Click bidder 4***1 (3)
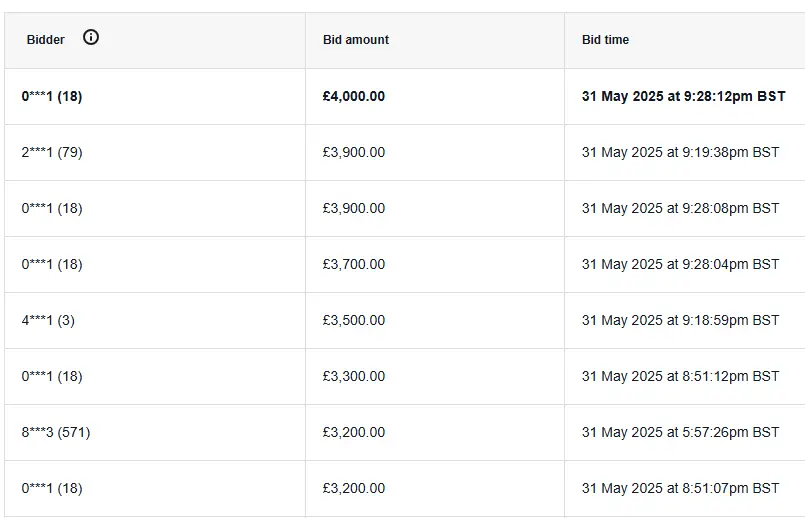The height and width of the screenshot is (518, 805). [48, 321]
